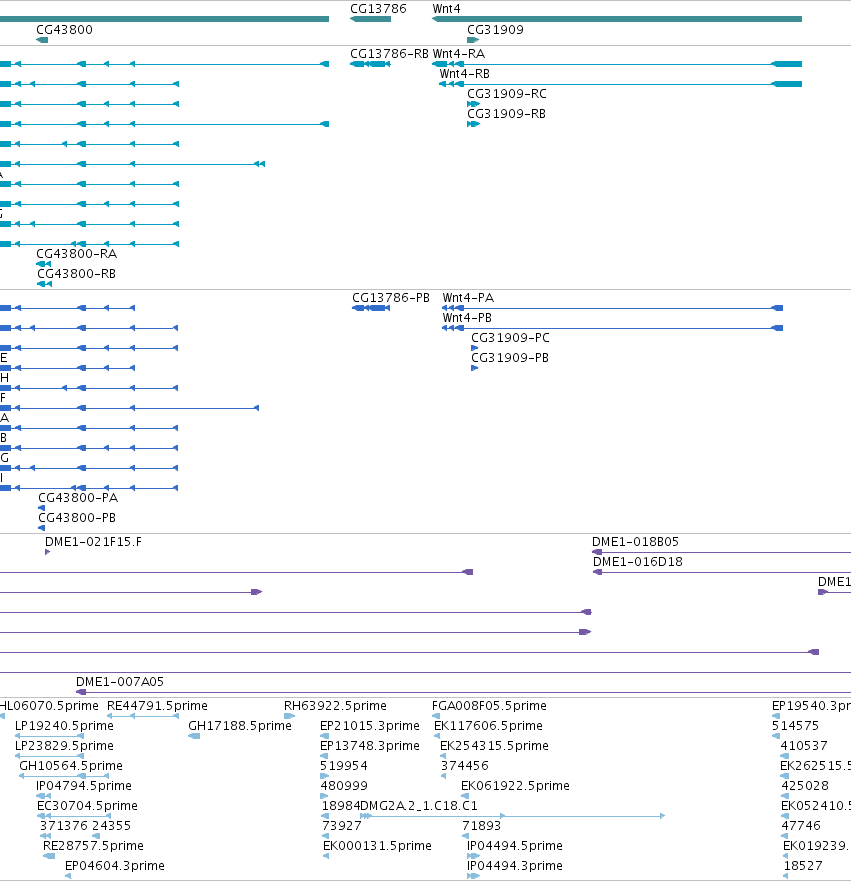Viewport: 851px width, 881px height.
Task: Click feature label DME1-018B05
Action: (635, 542)
